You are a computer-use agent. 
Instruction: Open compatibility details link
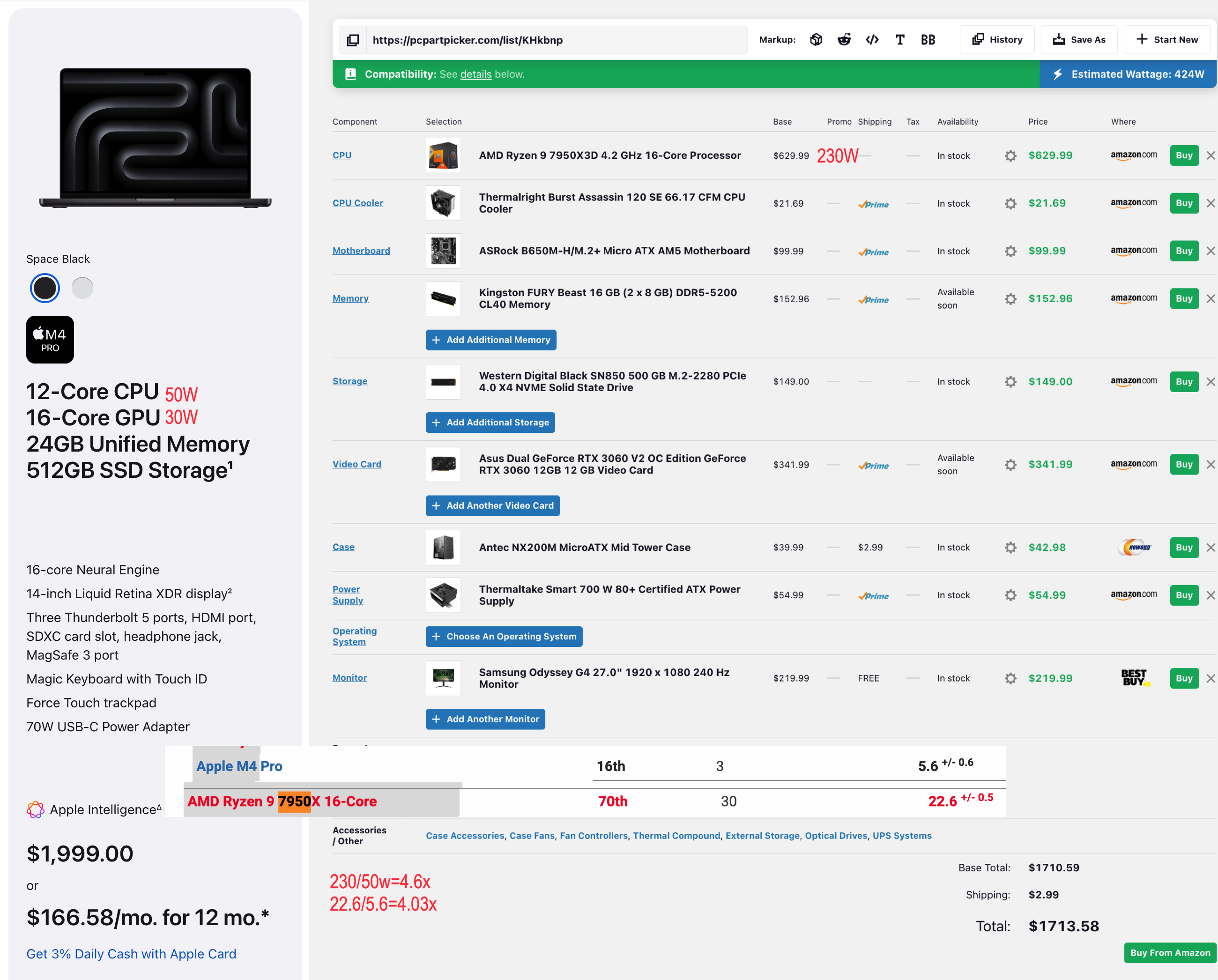click(475, 74)
